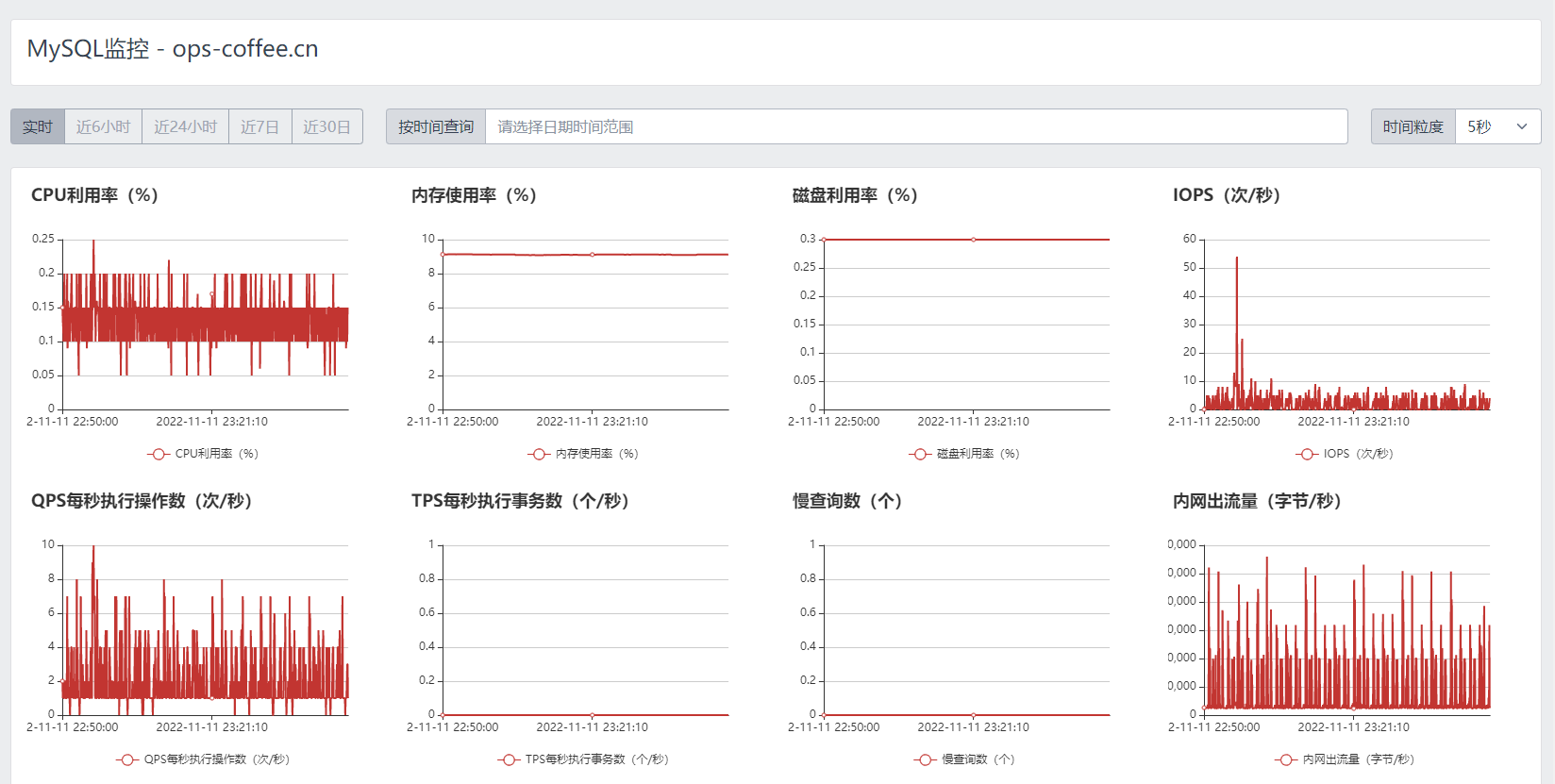1555x784 pixels.
Task: Click the 按时间查询 label button
Action: pyautogui.click(x=436, y=126)
